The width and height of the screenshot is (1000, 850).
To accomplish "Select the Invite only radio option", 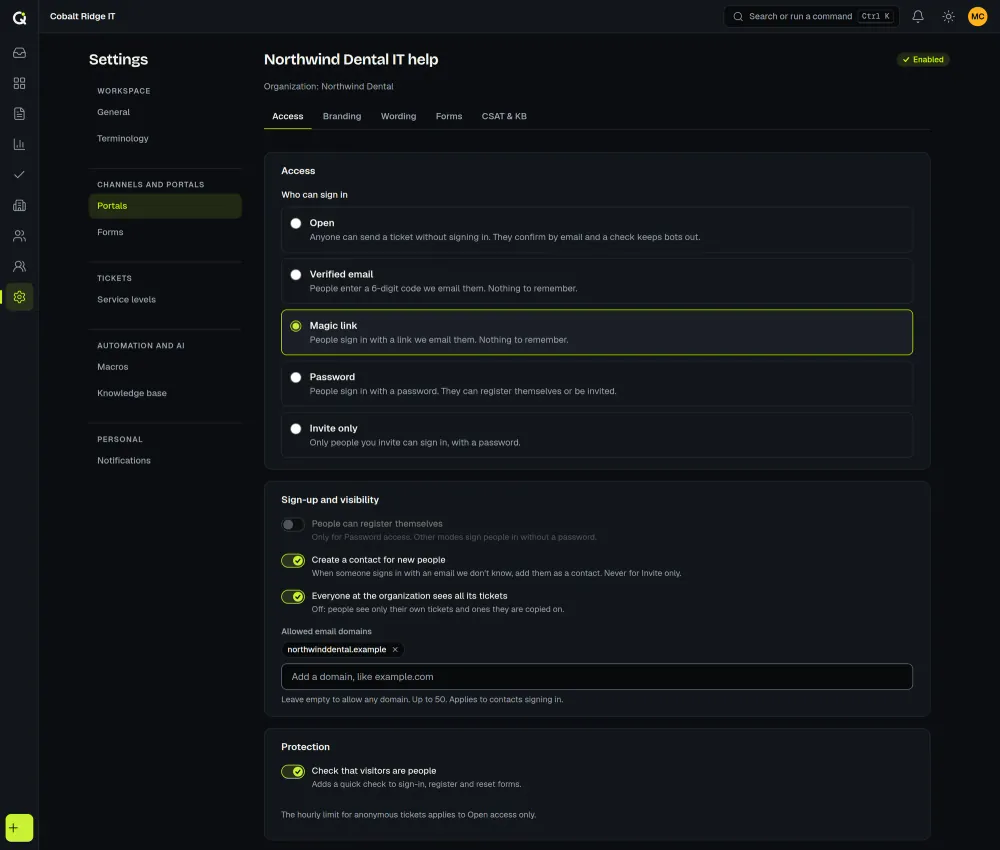I will coord(296,429).
